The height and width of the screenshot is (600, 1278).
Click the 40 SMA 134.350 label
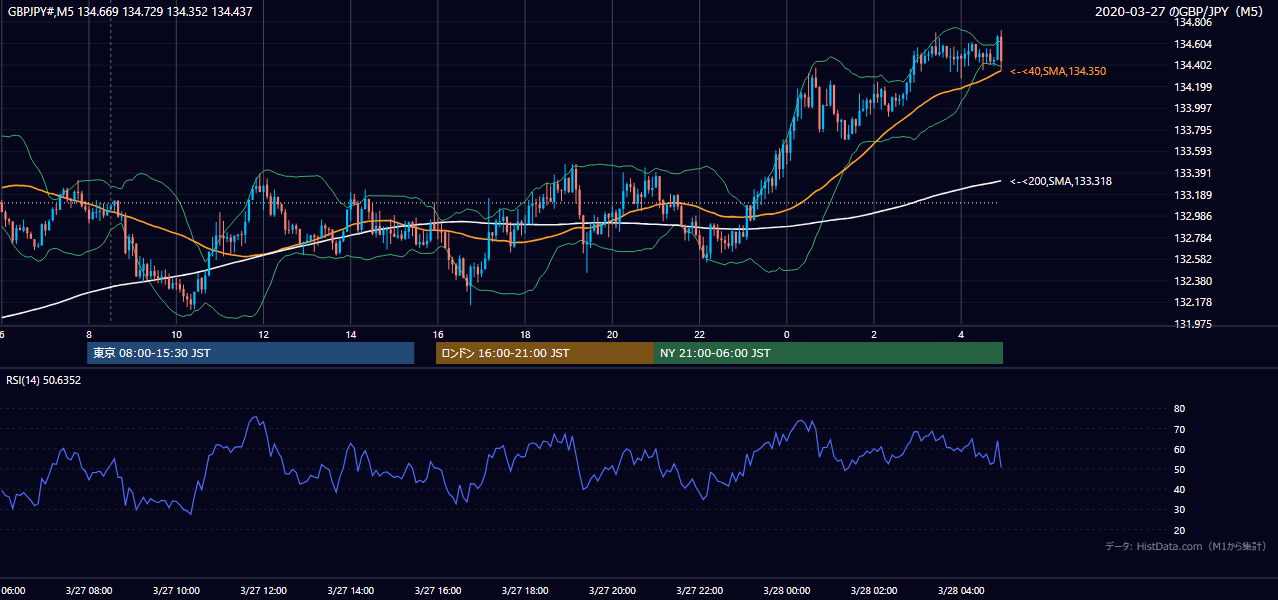click(1058, 72)
